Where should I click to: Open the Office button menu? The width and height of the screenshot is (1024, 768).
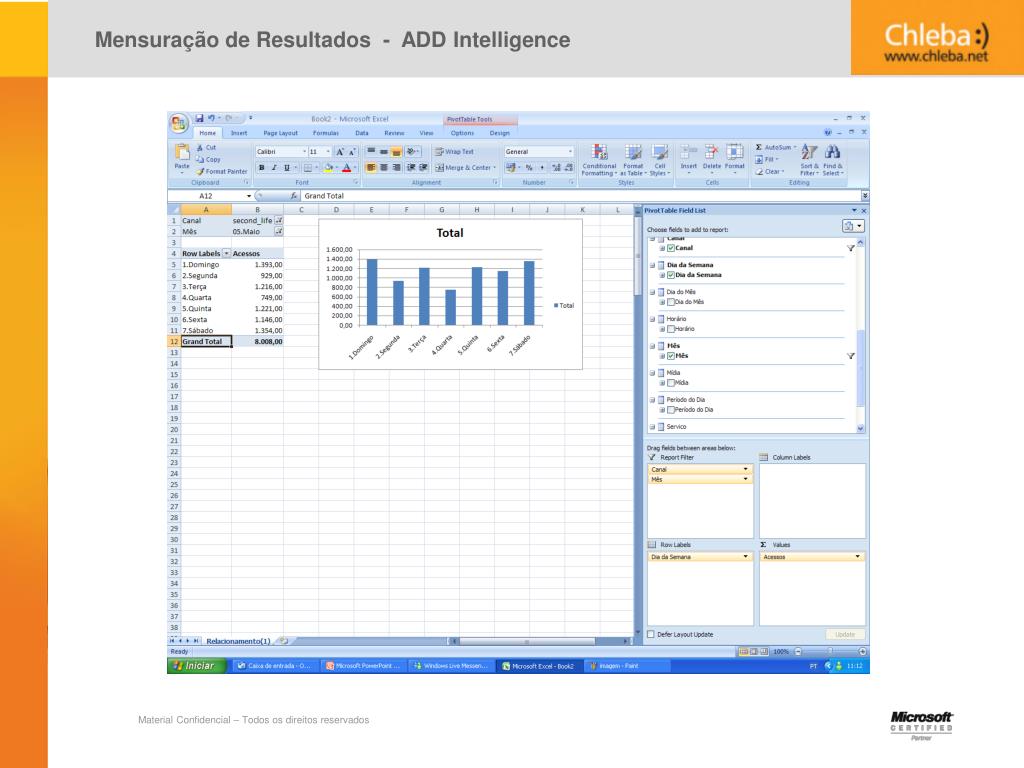178,123
